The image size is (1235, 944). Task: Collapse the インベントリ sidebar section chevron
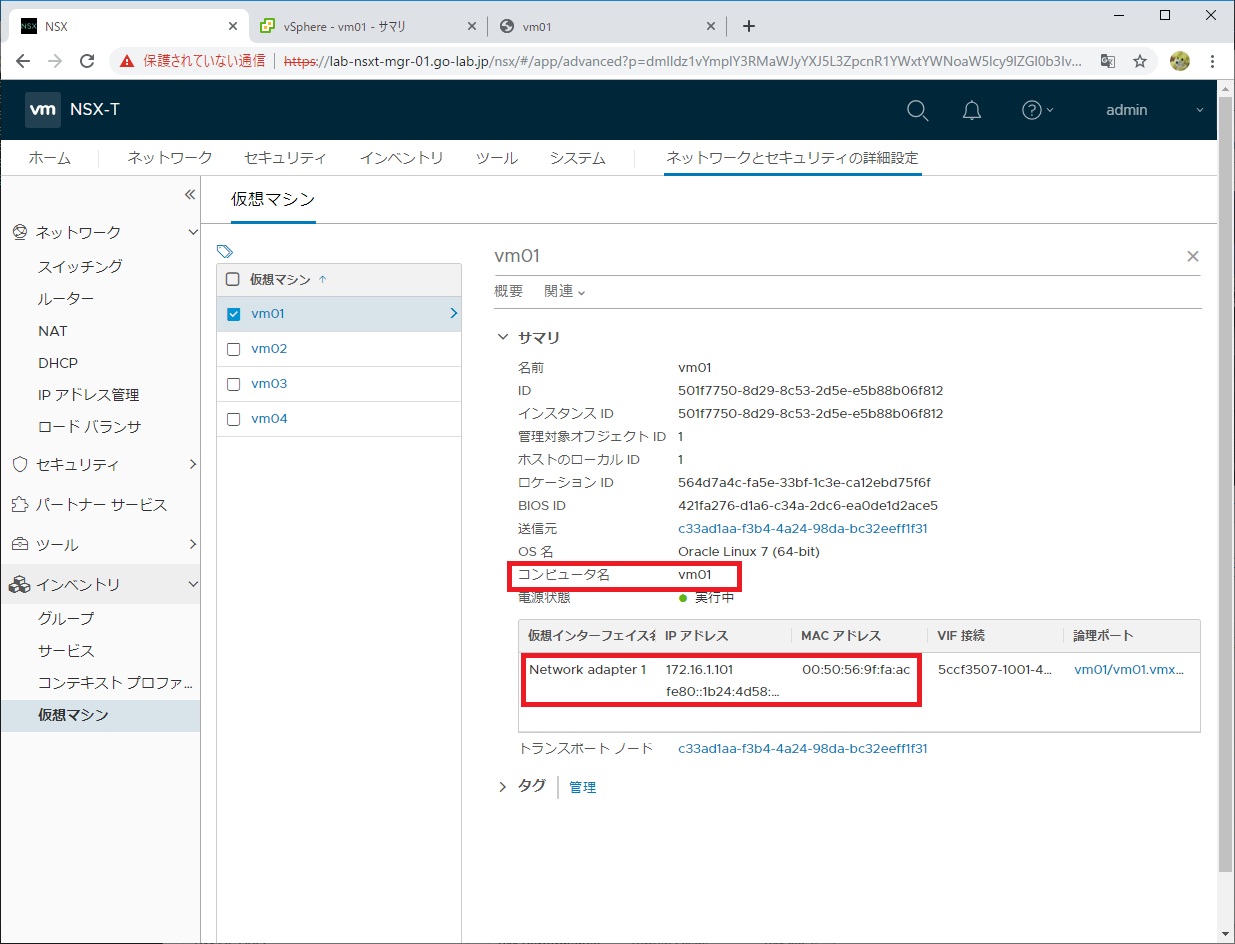click(x=193, y=584)
